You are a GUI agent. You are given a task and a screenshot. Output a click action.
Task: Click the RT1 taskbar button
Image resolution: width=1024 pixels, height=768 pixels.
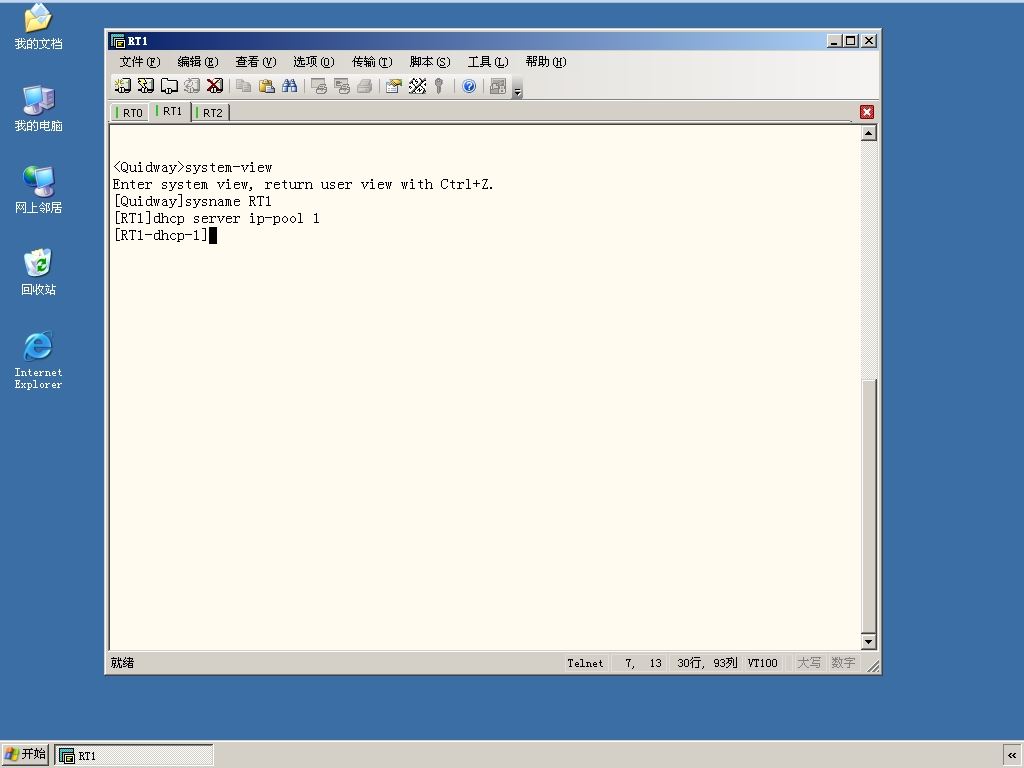(134, 756)
